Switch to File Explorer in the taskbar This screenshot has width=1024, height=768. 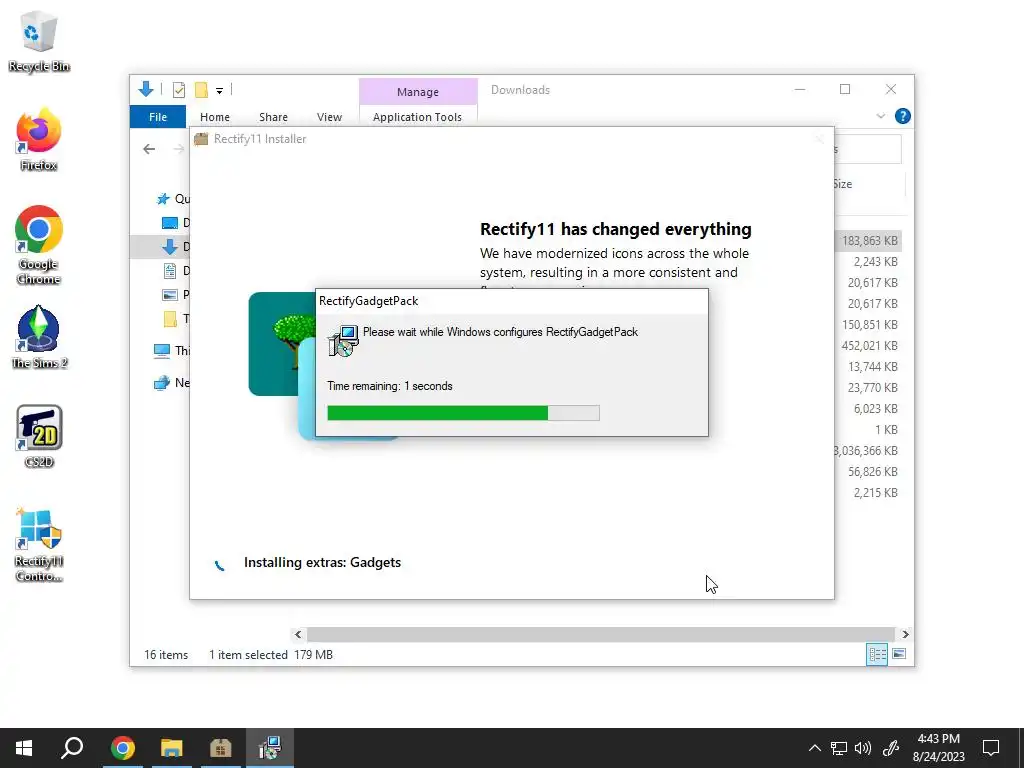pyautogui.click(x=171, y=748)
